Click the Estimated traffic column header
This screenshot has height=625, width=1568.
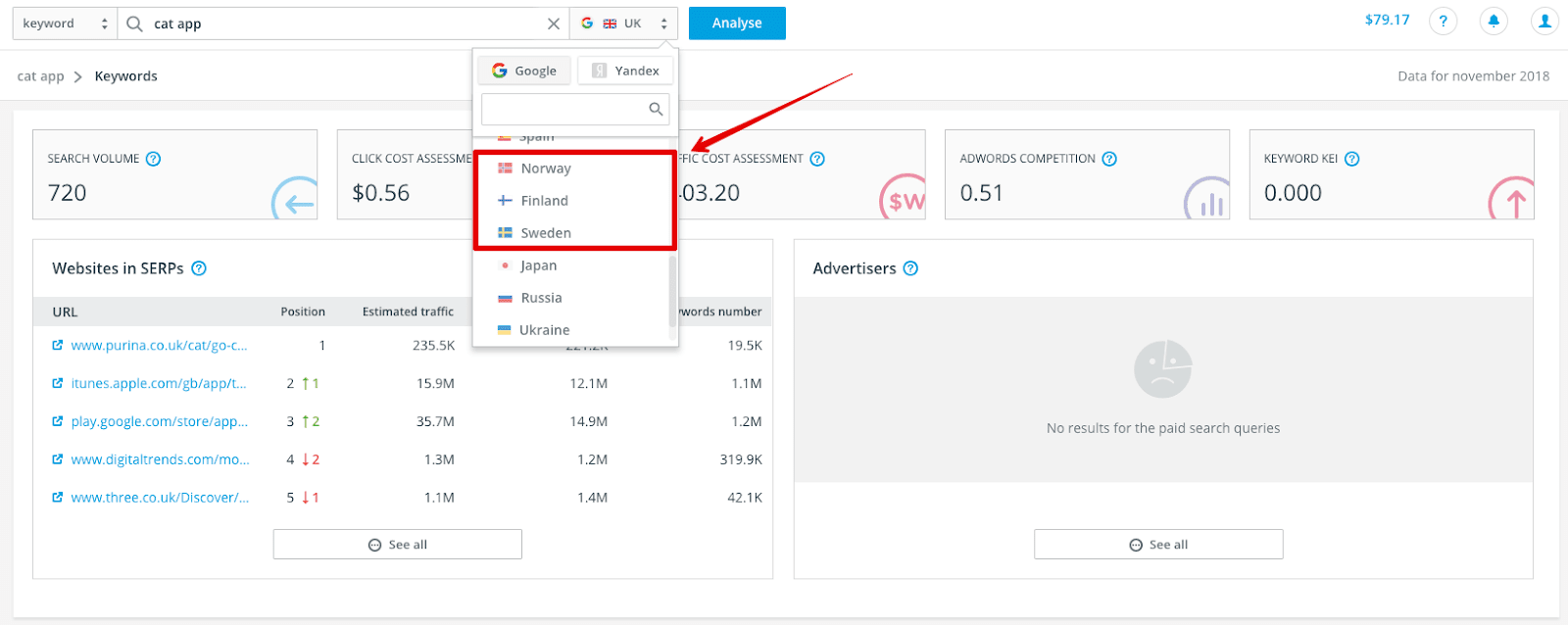(408, 312)
